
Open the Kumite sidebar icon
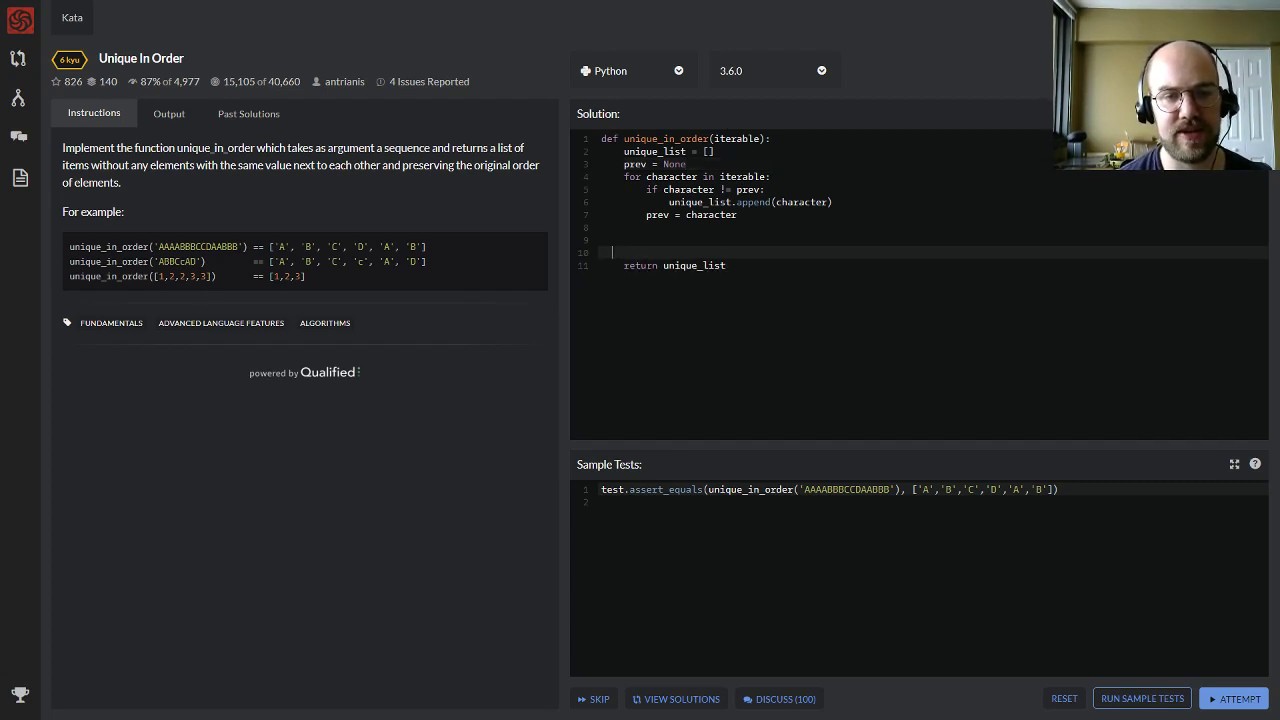[x=18, y=98]
